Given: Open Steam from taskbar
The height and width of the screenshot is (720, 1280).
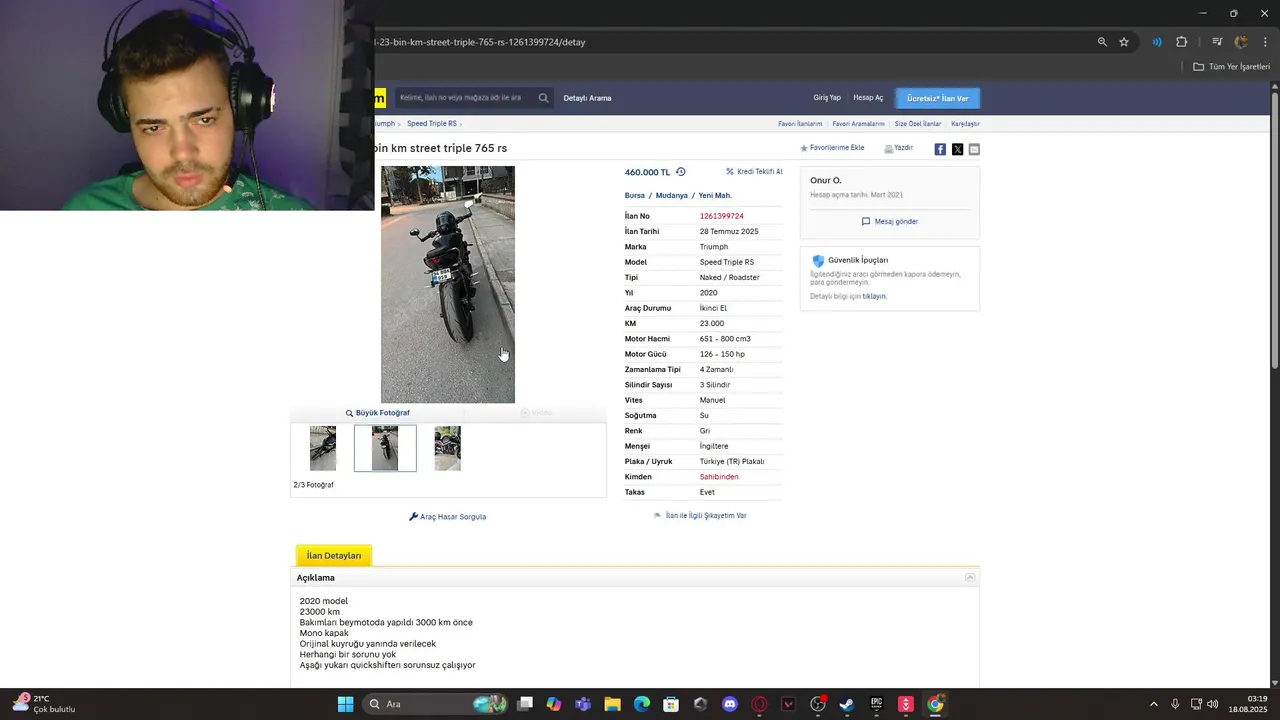Looking at the screenshot, I should pyautogui.click(x=847, y=704).
